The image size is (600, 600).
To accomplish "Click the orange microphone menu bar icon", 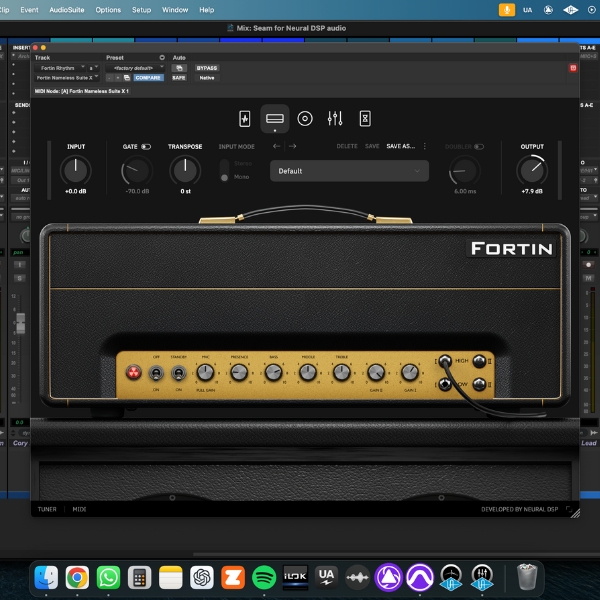I will 507,10.
